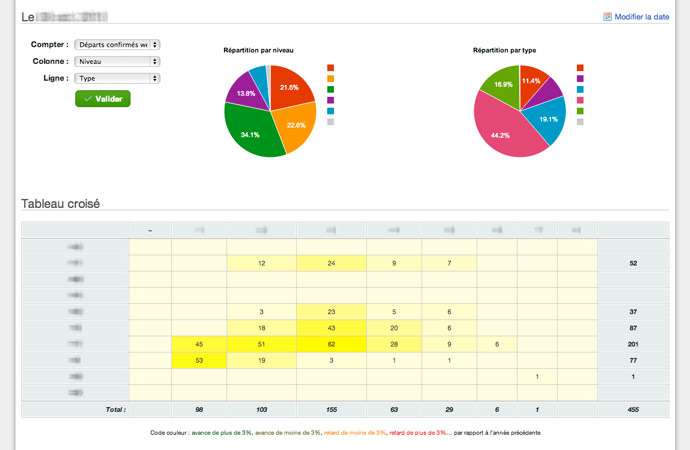This screenshot has height=450, width=690.
Task: Click the row total cell showing 201
Action: pos(632,344)
